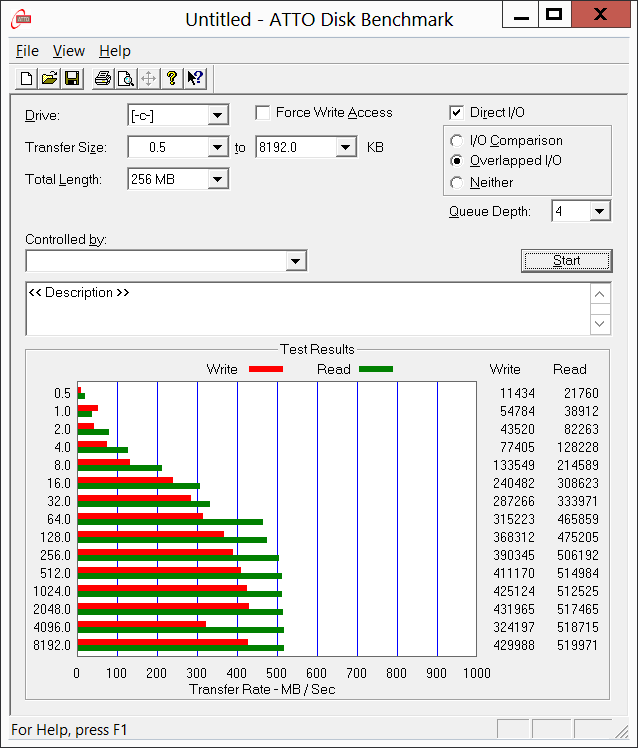Select the Neither radio button
This screenshot has height=748, width=638.
click(456, 183)
